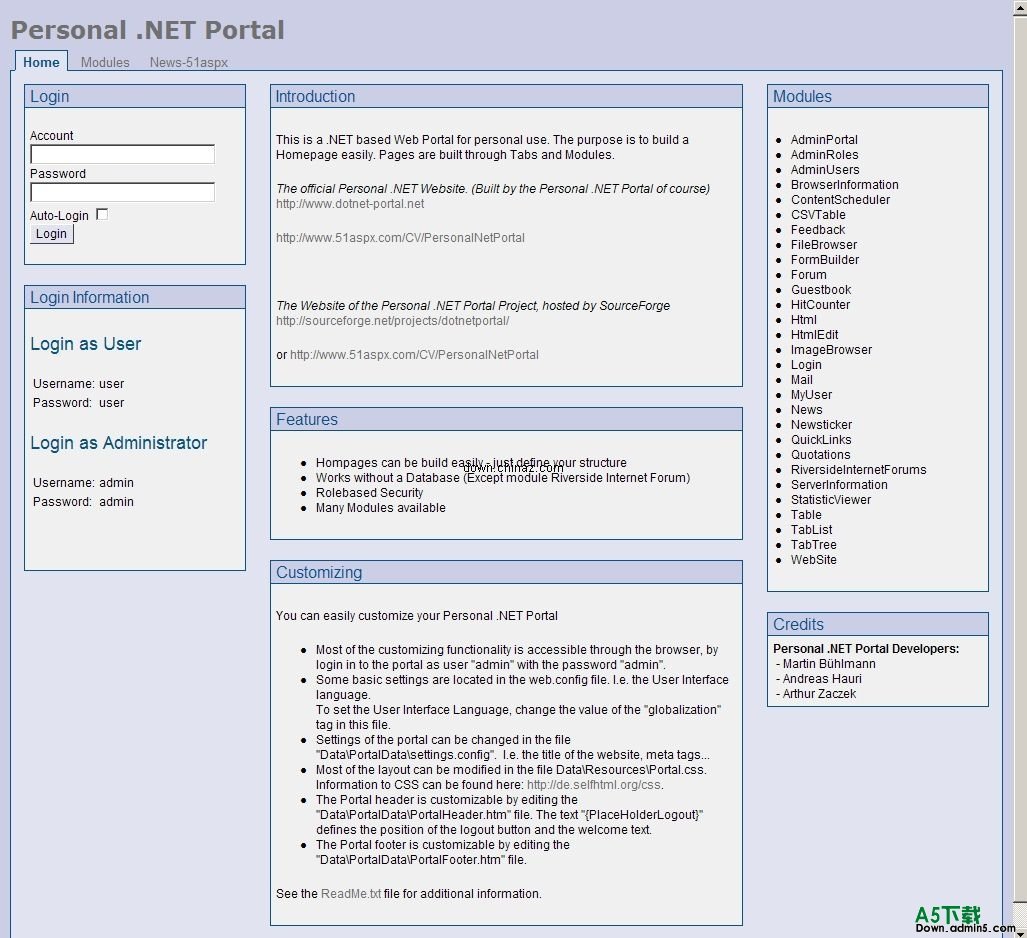Switch to the Modules tab
The image size is (1027, 938).
(105, 62)
